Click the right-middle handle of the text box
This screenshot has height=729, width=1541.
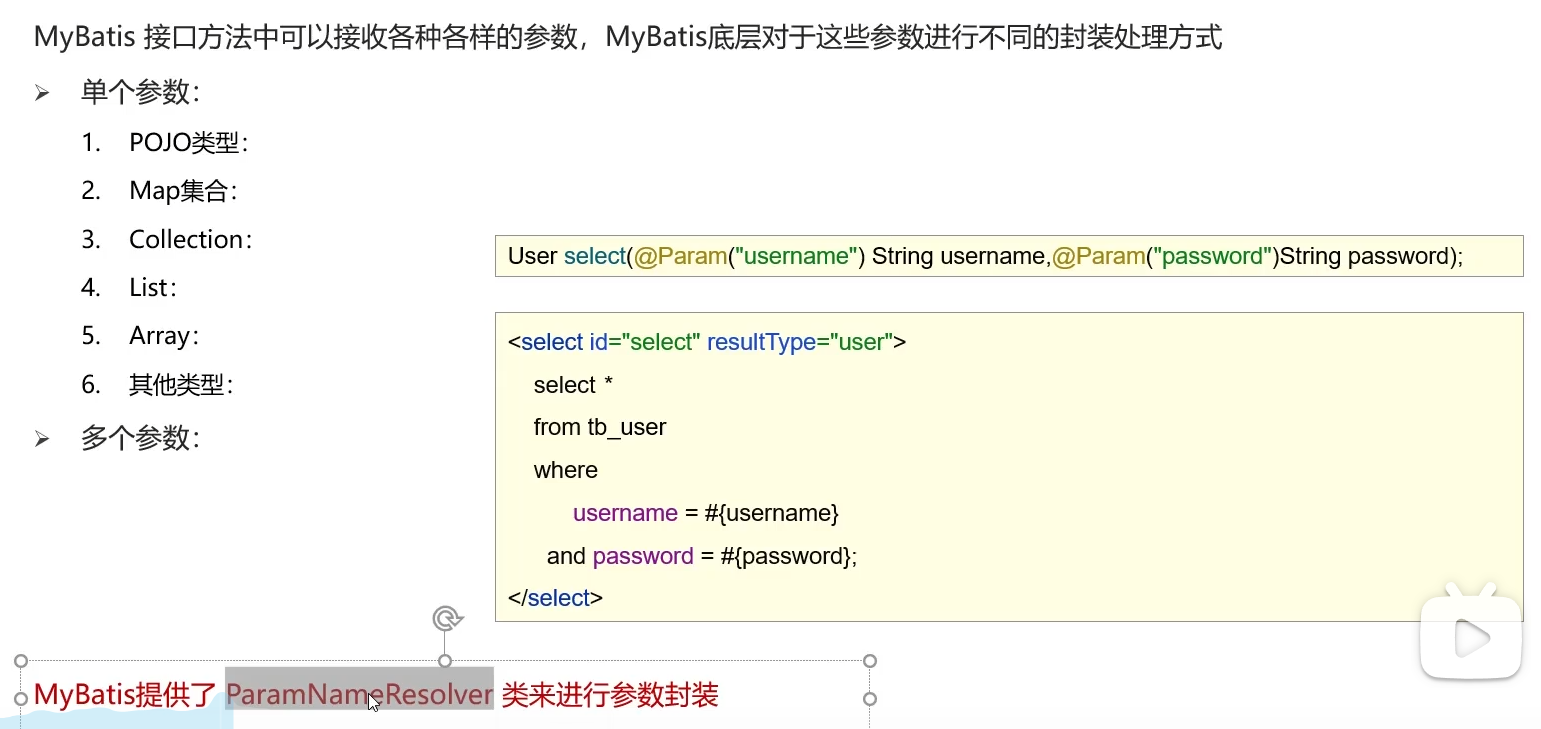870,699
